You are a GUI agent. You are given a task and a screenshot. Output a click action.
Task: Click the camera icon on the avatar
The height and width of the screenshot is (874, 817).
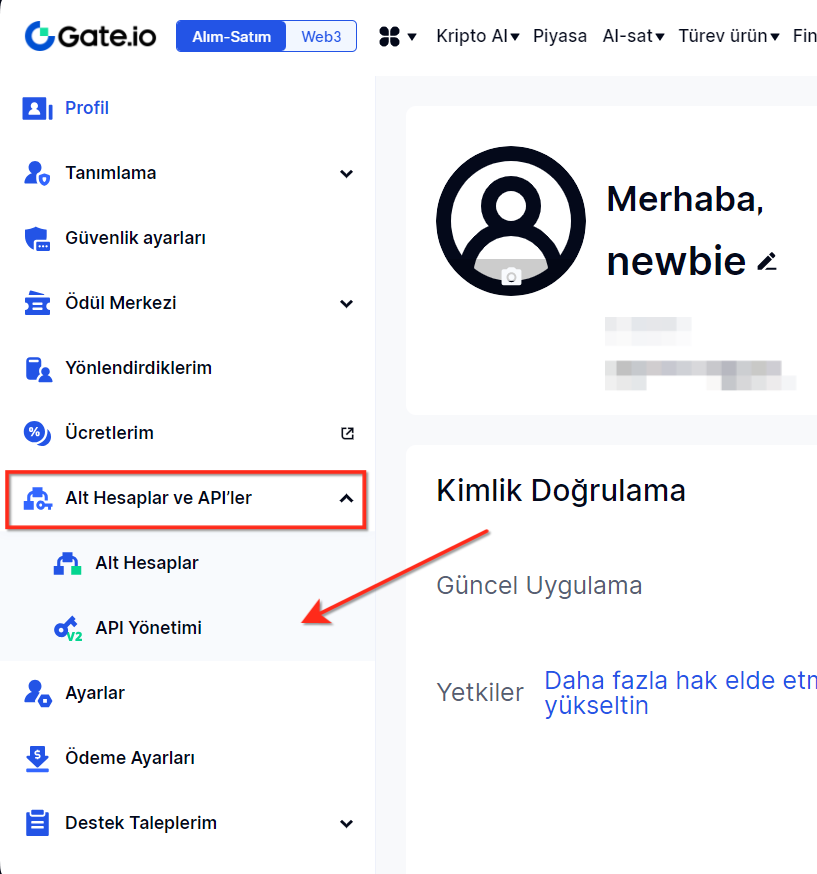pyautogui.click(x=511, y=277)
